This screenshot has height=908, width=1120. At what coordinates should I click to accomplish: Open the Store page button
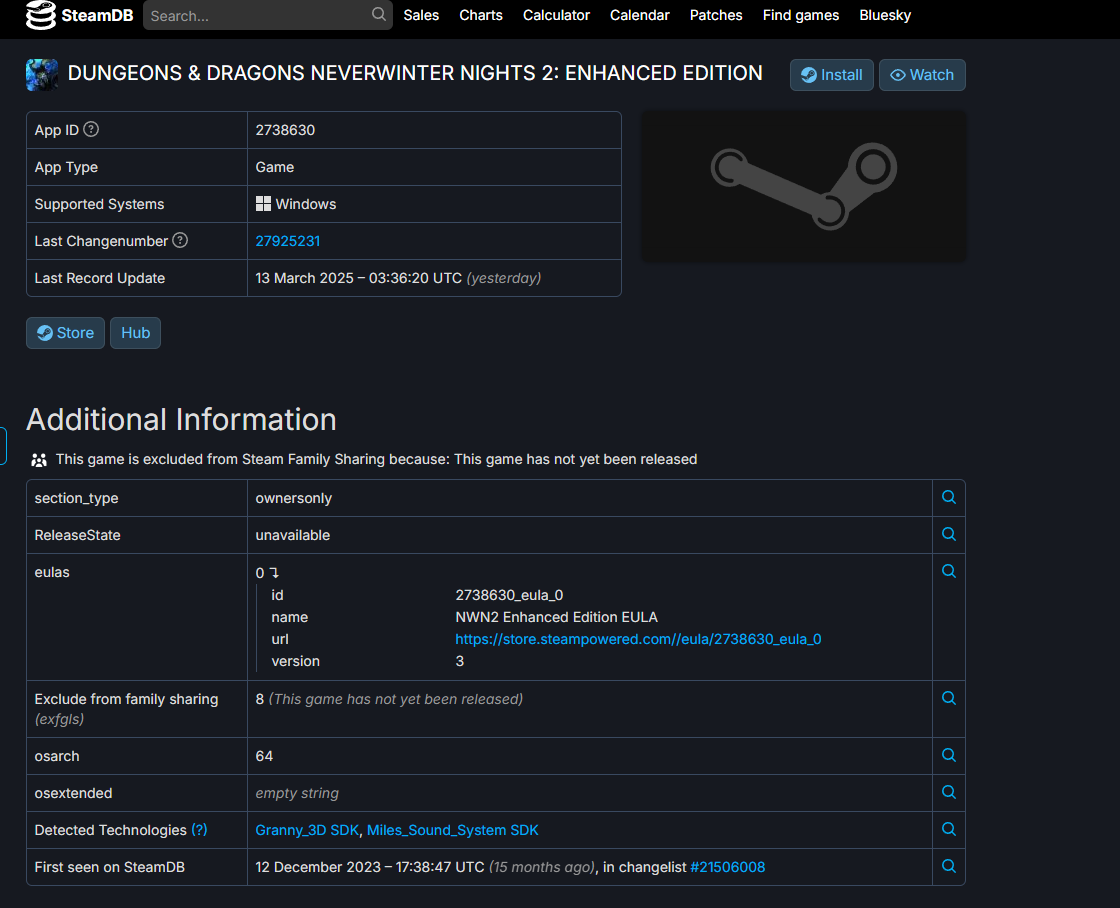click(66, 333)
